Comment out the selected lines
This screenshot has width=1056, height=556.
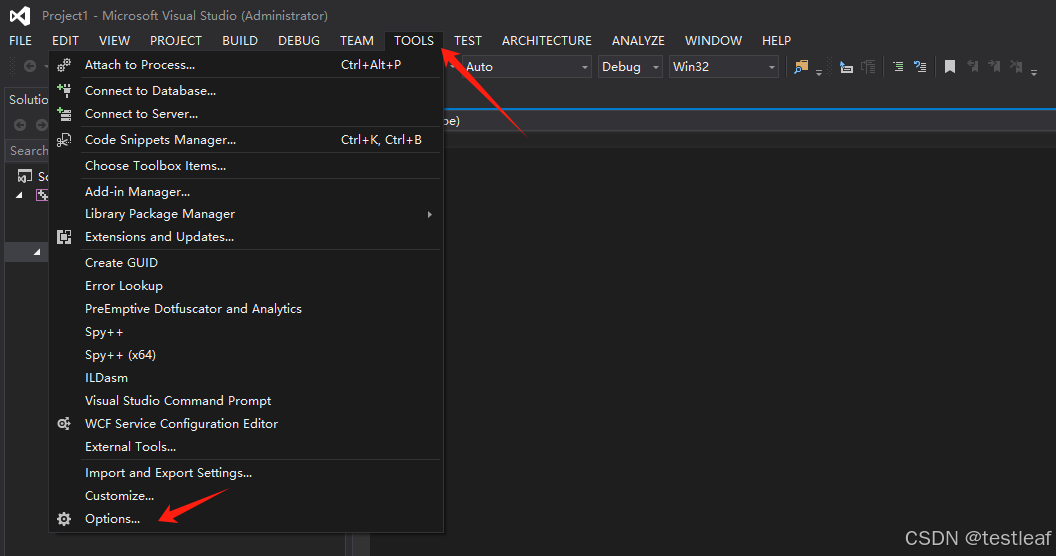tap(898, 67)
